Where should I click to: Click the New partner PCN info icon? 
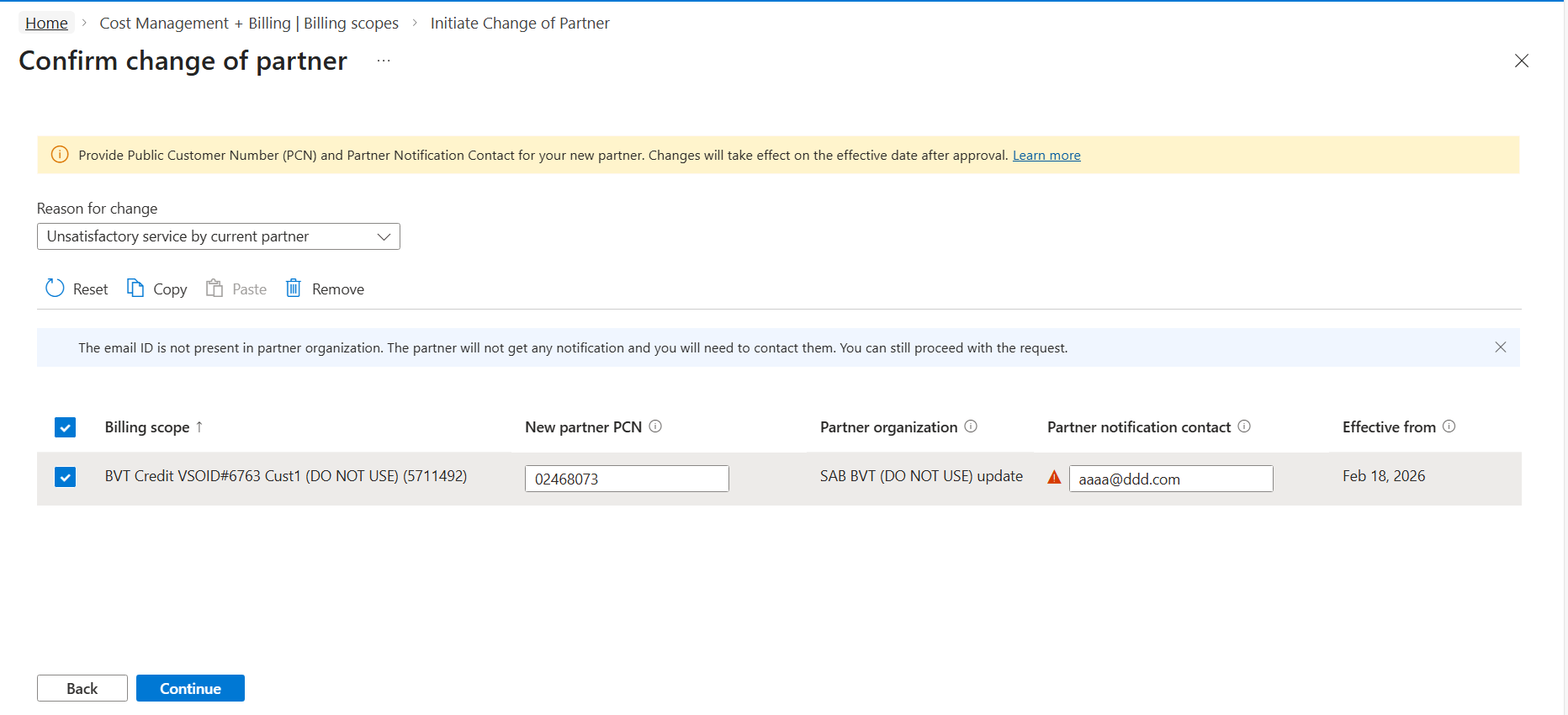655,426
